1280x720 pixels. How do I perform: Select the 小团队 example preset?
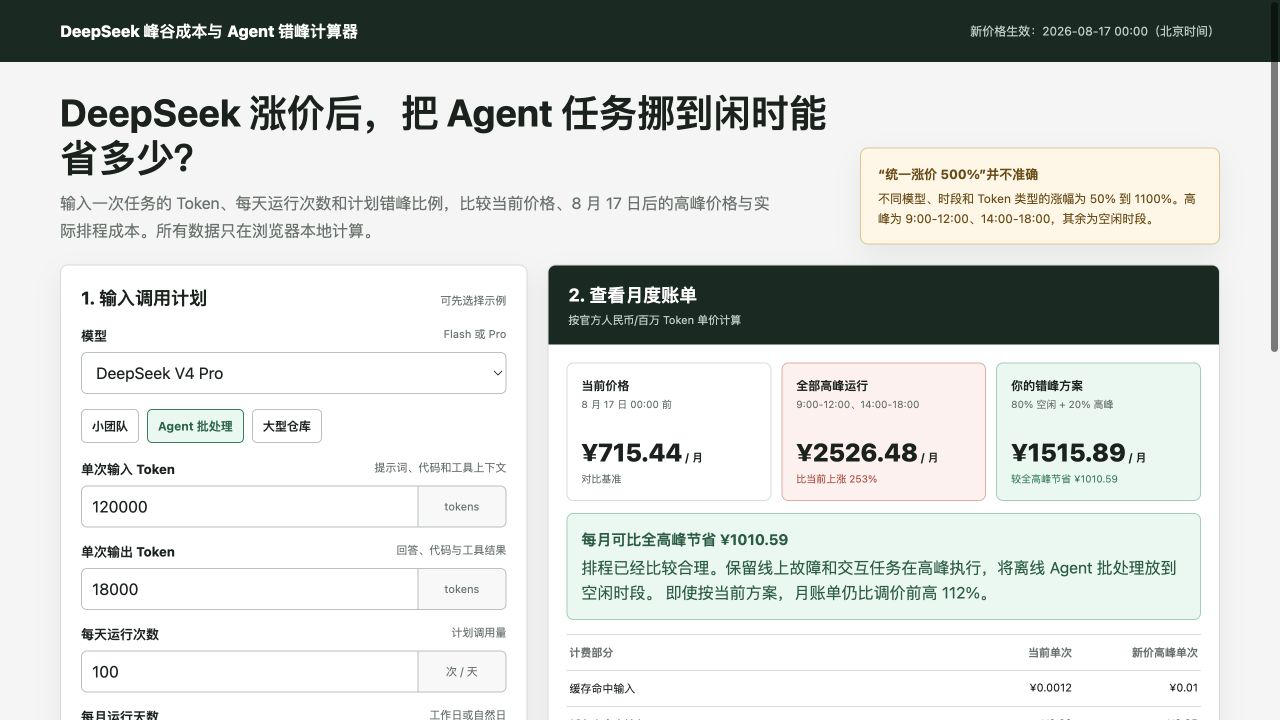coord(110,426)
